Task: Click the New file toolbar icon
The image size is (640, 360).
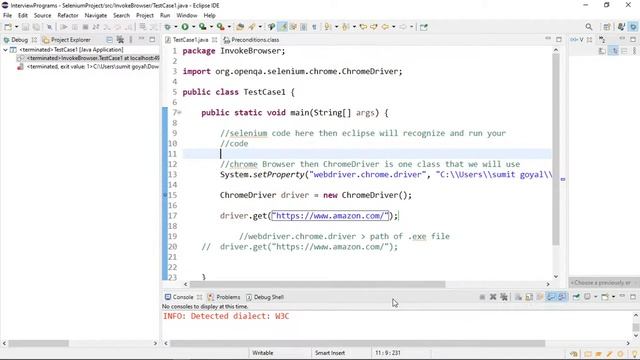Action: click(x=8, y=27)
